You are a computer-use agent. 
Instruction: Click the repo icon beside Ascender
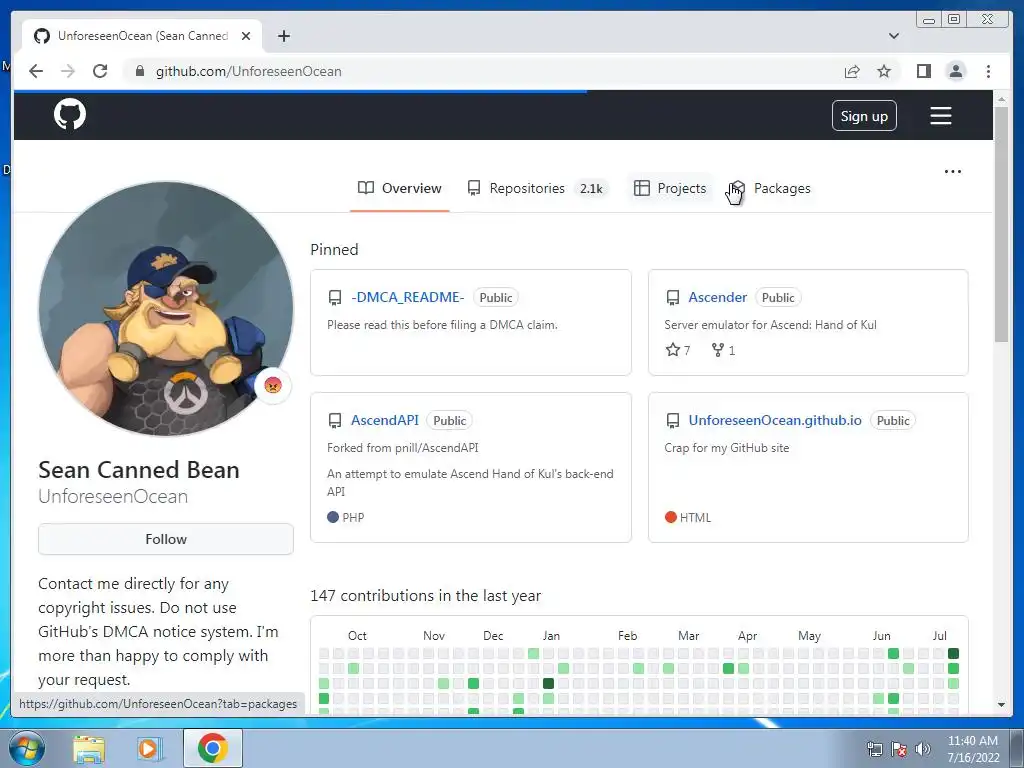[673, 298]
